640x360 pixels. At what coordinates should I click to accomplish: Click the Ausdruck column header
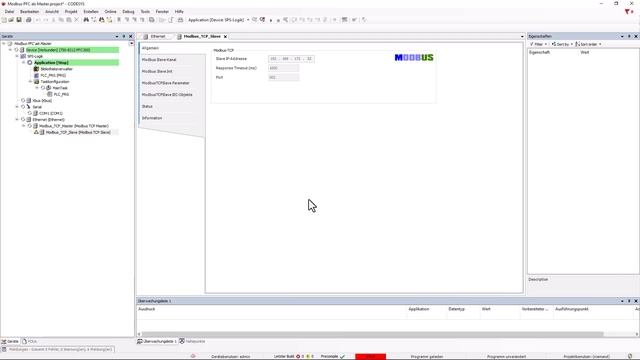[147, 309]
